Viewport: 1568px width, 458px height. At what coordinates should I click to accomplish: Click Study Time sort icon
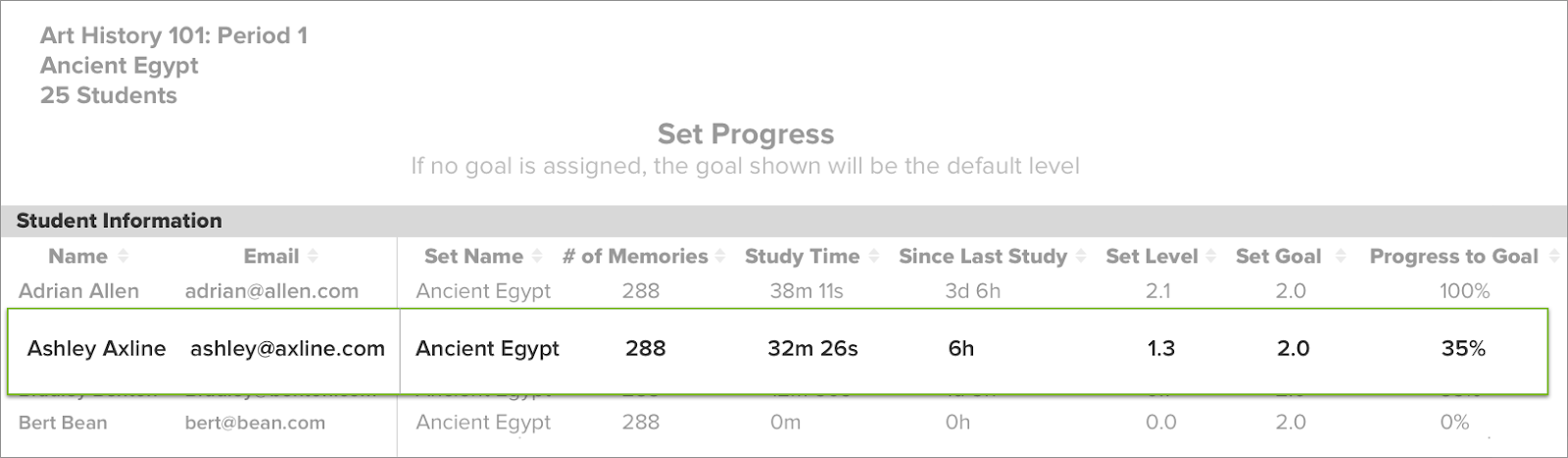click(x=874, y=256)
